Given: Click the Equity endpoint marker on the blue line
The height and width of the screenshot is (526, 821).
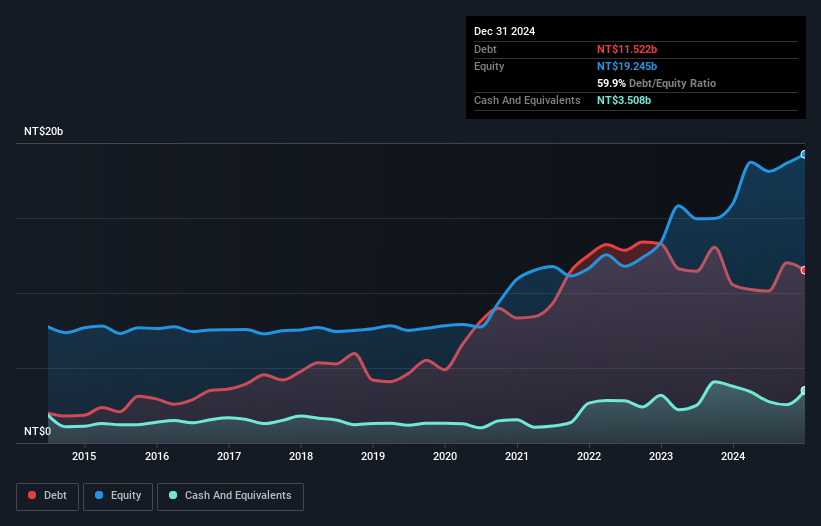Looking at the screenshot, I should 804,154.
